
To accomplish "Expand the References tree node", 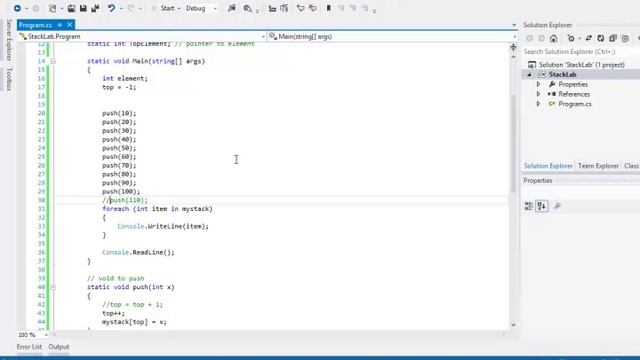I will [x=538, y=94].
